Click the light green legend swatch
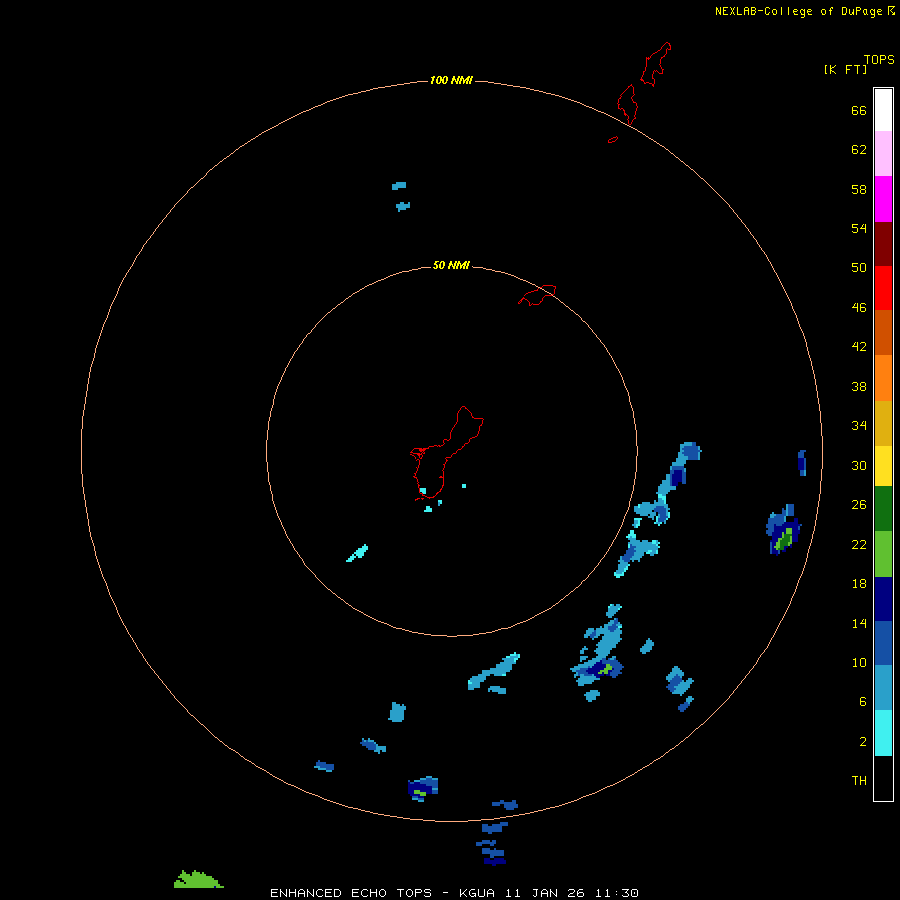The image size is (900, 900). [x=883, y=554]
